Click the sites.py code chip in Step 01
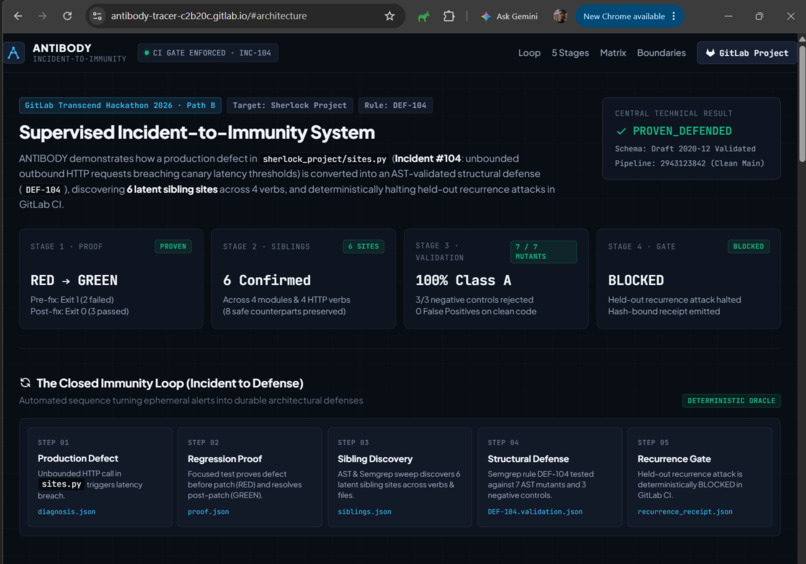This screenshot has width=806, height=564. point(61,484)
